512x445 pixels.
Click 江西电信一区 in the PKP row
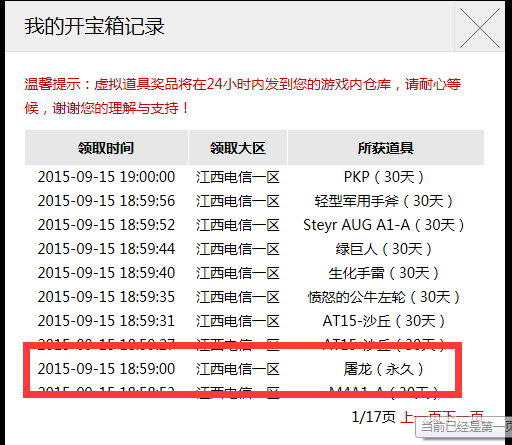238,177
